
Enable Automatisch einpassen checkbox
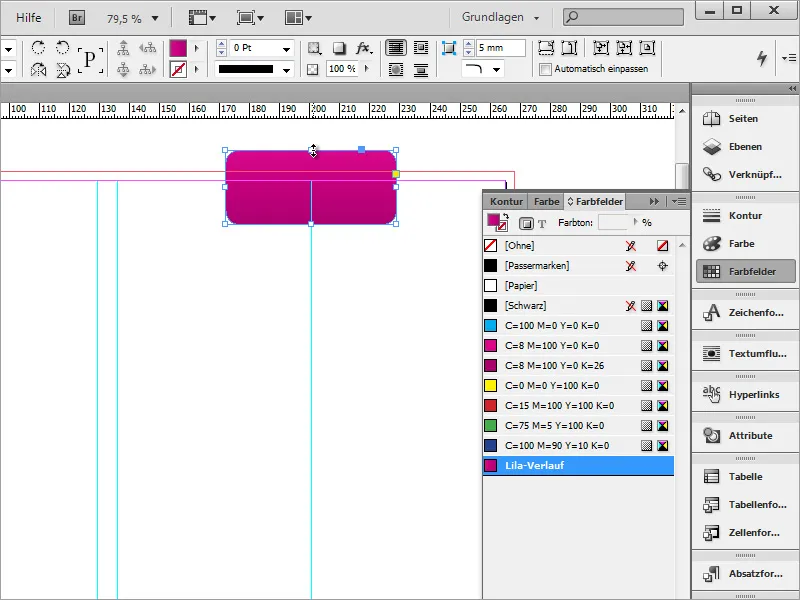pyautogui.click(x=545, y=69)
